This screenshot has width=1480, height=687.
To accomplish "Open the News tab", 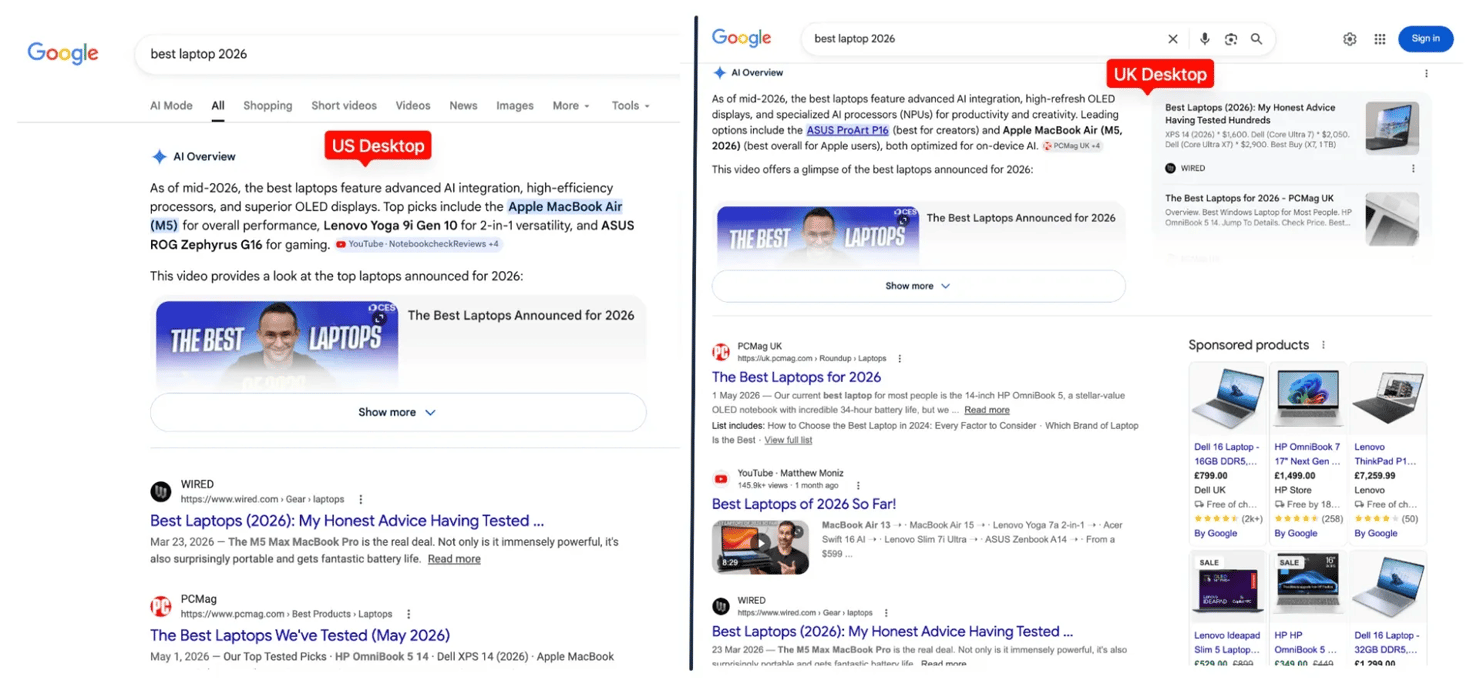I will click(x=463, y=106).
